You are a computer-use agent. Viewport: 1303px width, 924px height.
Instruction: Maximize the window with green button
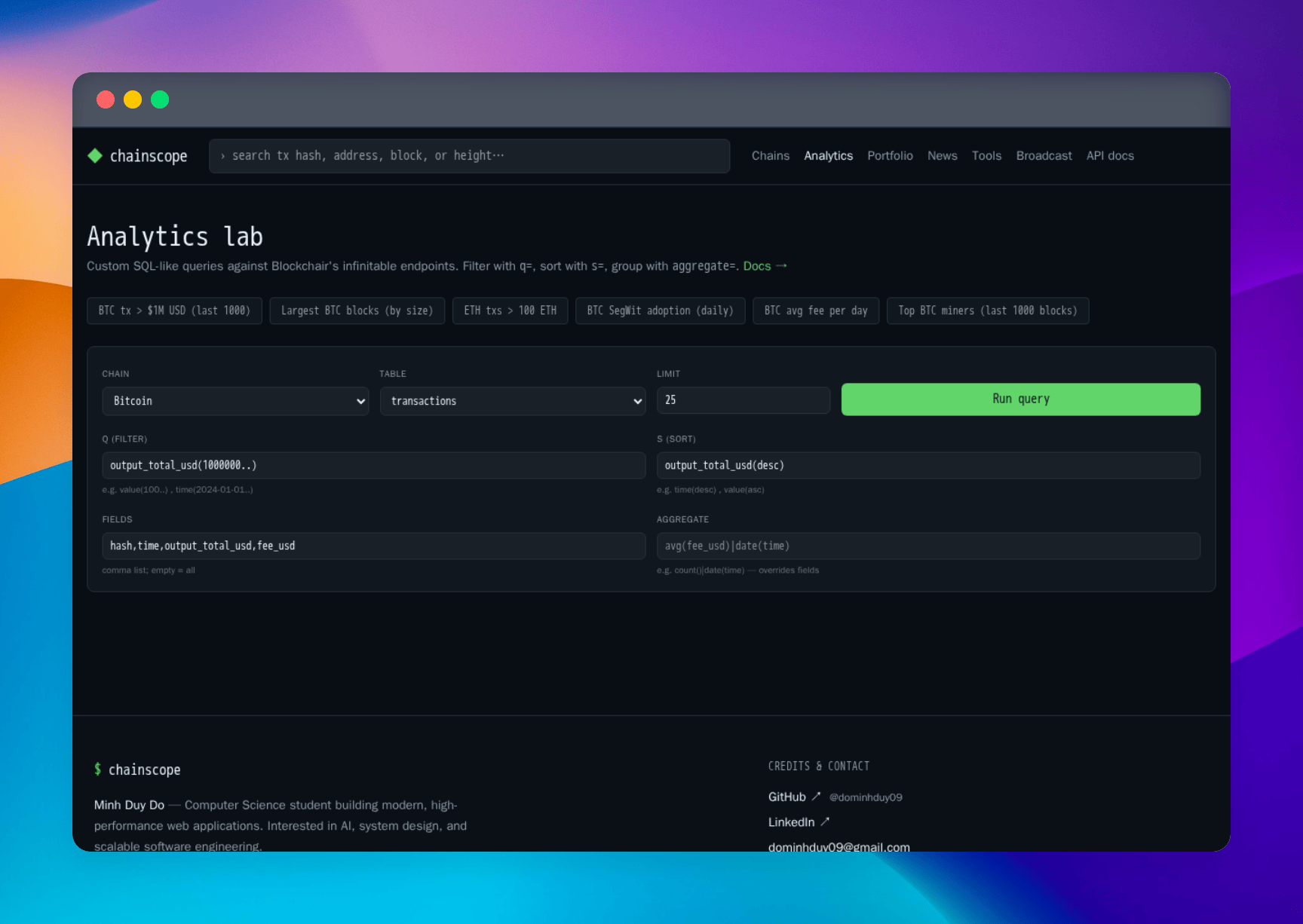click(x=160, y=99)
